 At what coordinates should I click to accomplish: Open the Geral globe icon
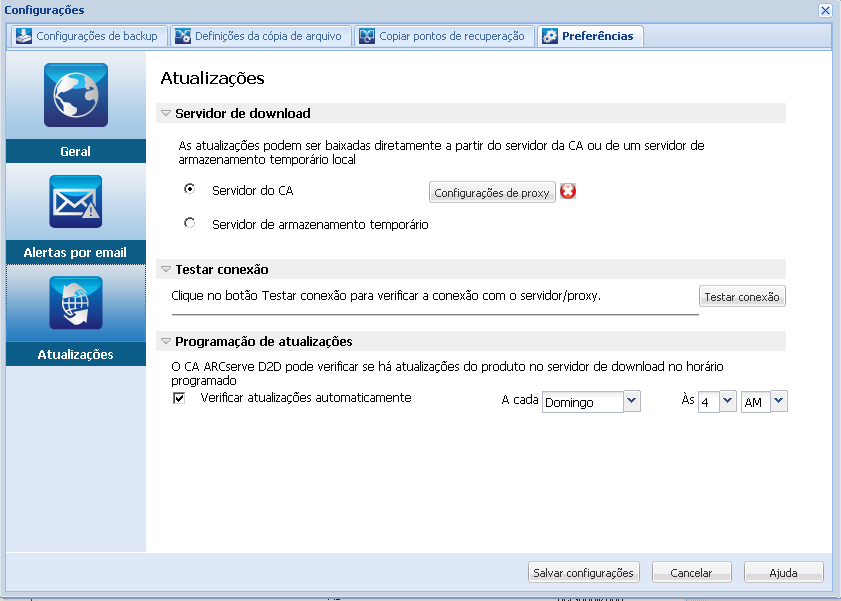pyautogui.click(x=76, y=95)
